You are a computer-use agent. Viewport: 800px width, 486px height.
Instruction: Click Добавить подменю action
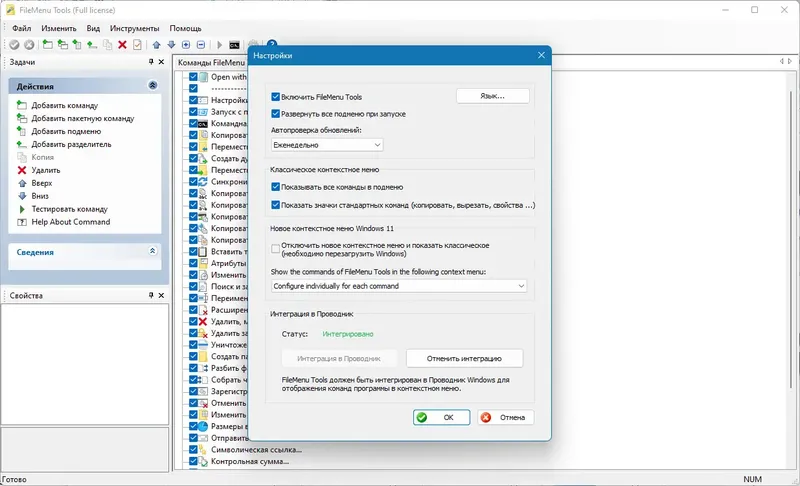tap(66, 132)
